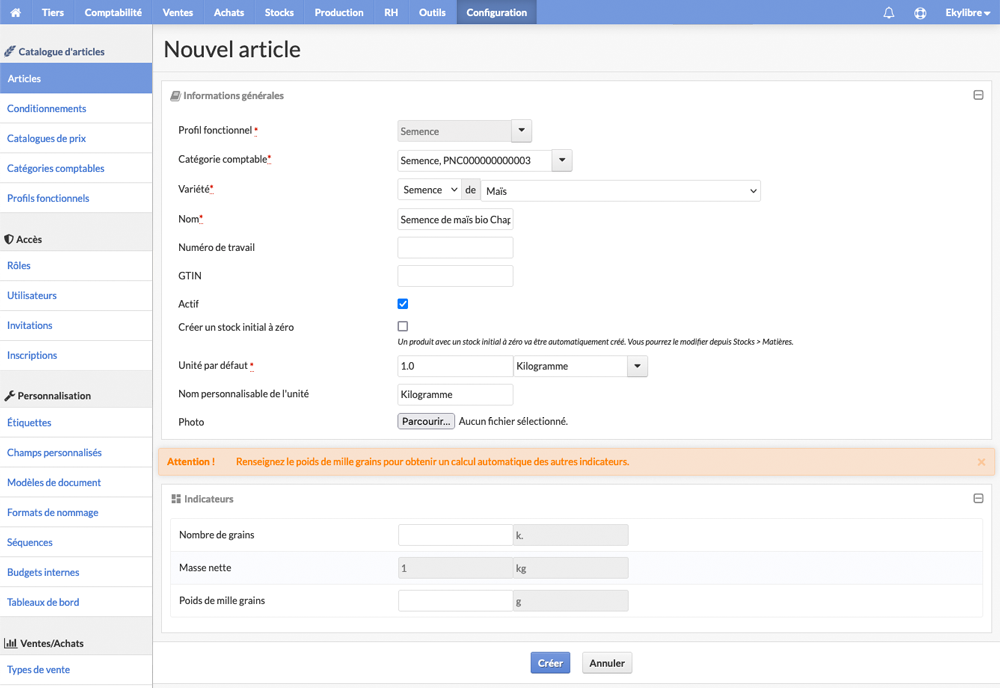Click the Créer button
This screenshot has width=1000, height=688.
click(x=550, y=663)
